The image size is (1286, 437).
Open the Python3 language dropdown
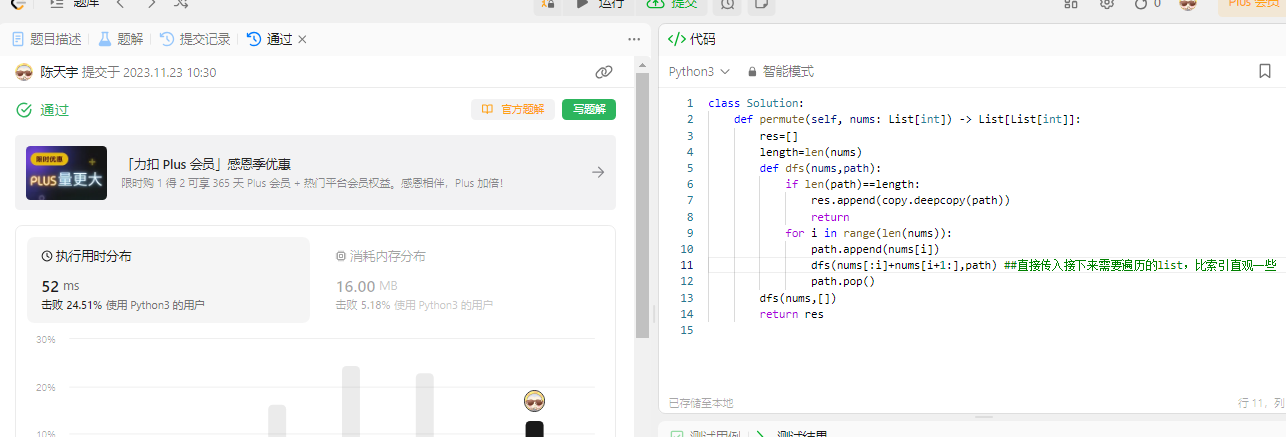coord(699,72)
